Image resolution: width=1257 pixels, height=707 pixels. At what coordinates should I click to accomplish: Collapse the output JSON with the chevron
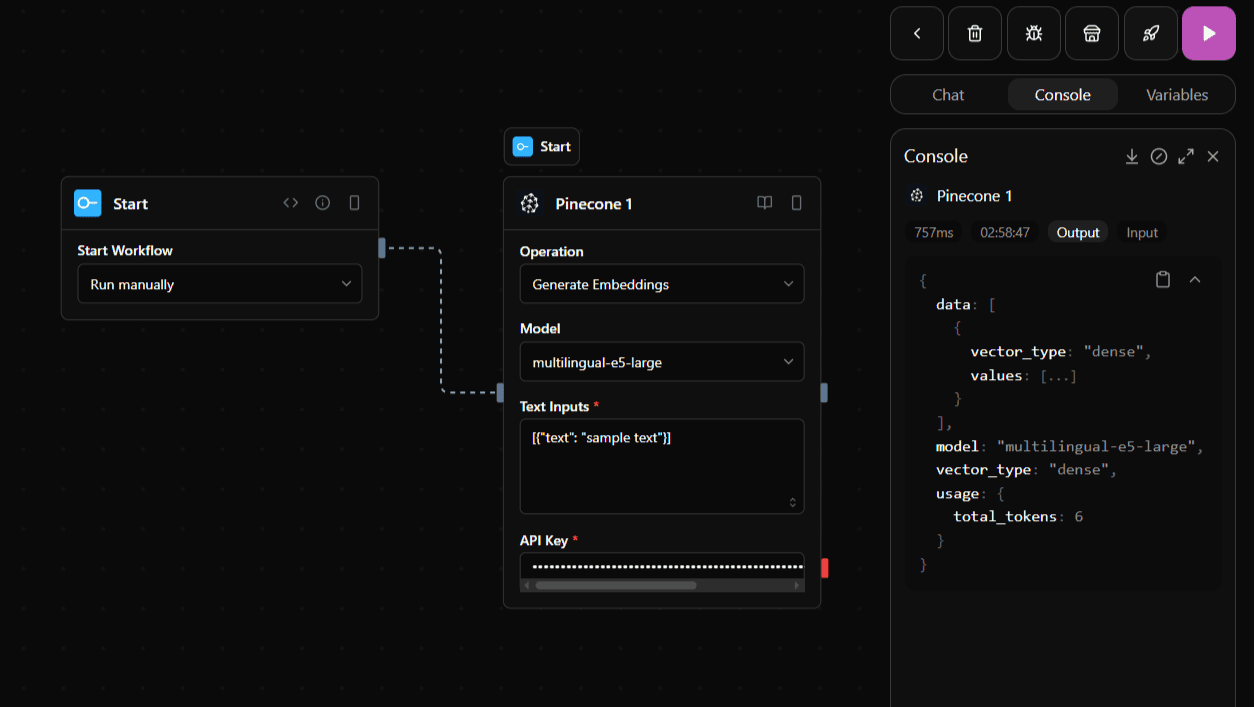[x=1195, y=280]
